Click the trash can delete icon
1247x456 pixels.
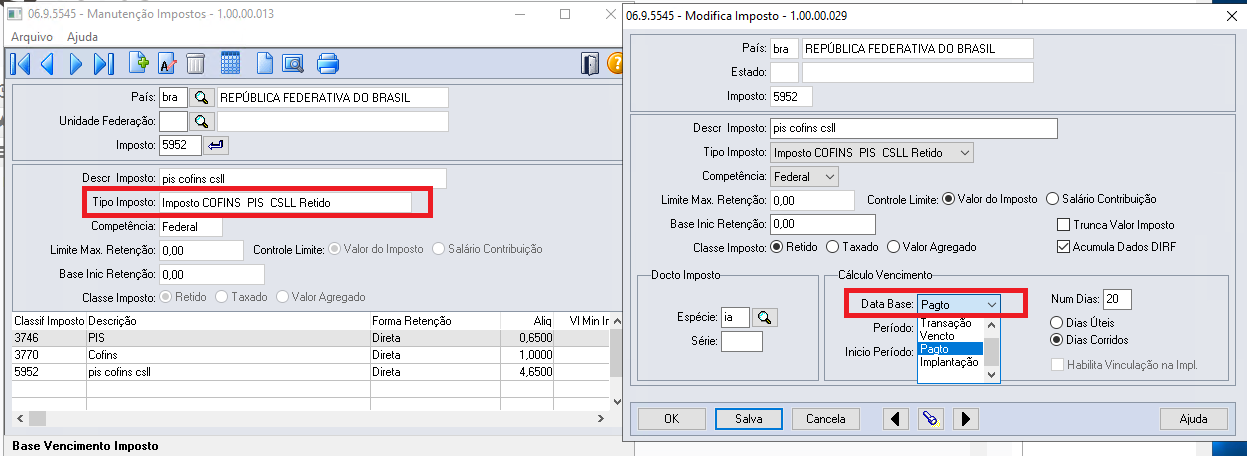click(x=195, y=65)
